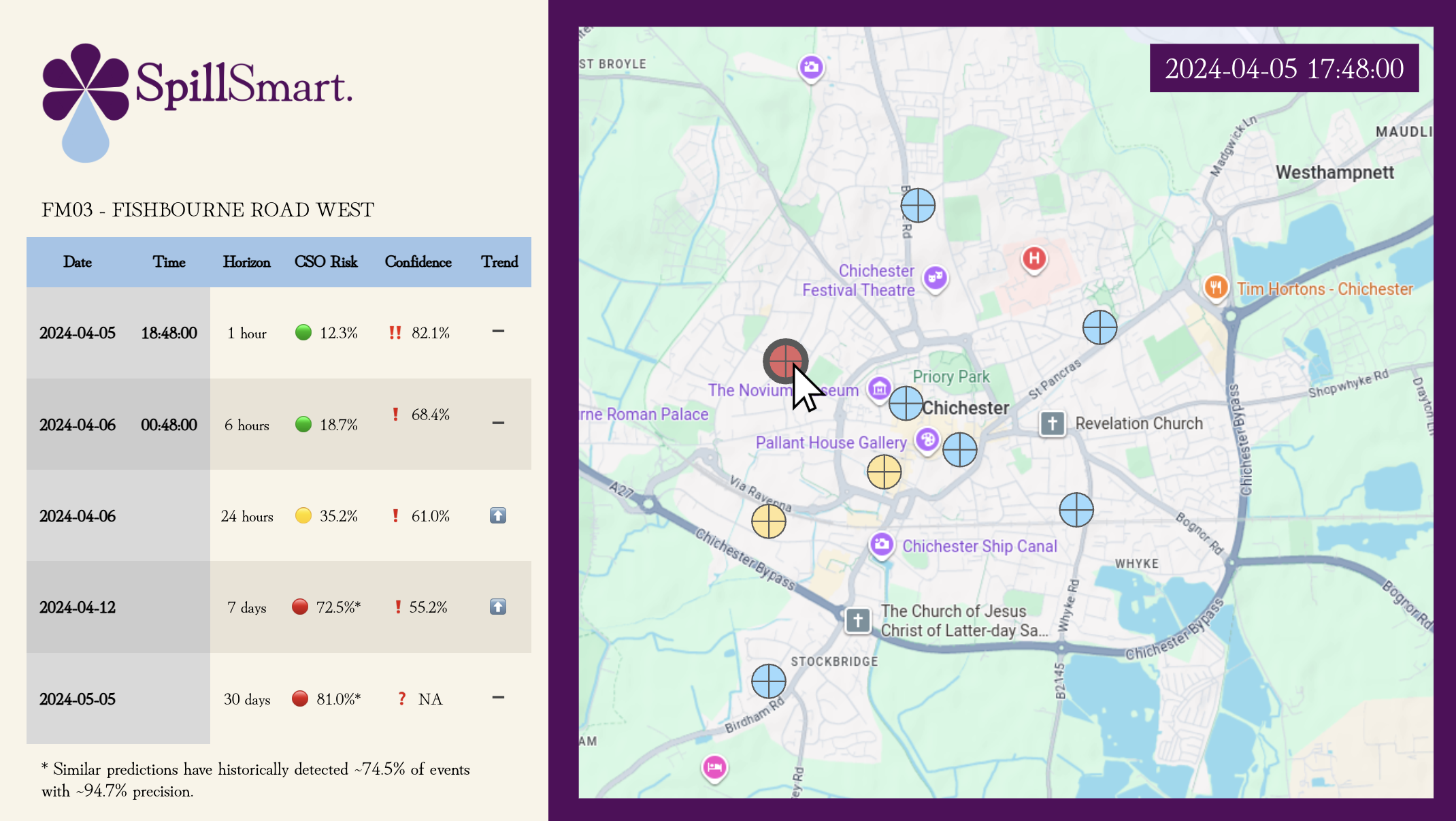Click the SpillSmart logo
This screenshot has width=1456, height=821.
click(x=197, y=102)
